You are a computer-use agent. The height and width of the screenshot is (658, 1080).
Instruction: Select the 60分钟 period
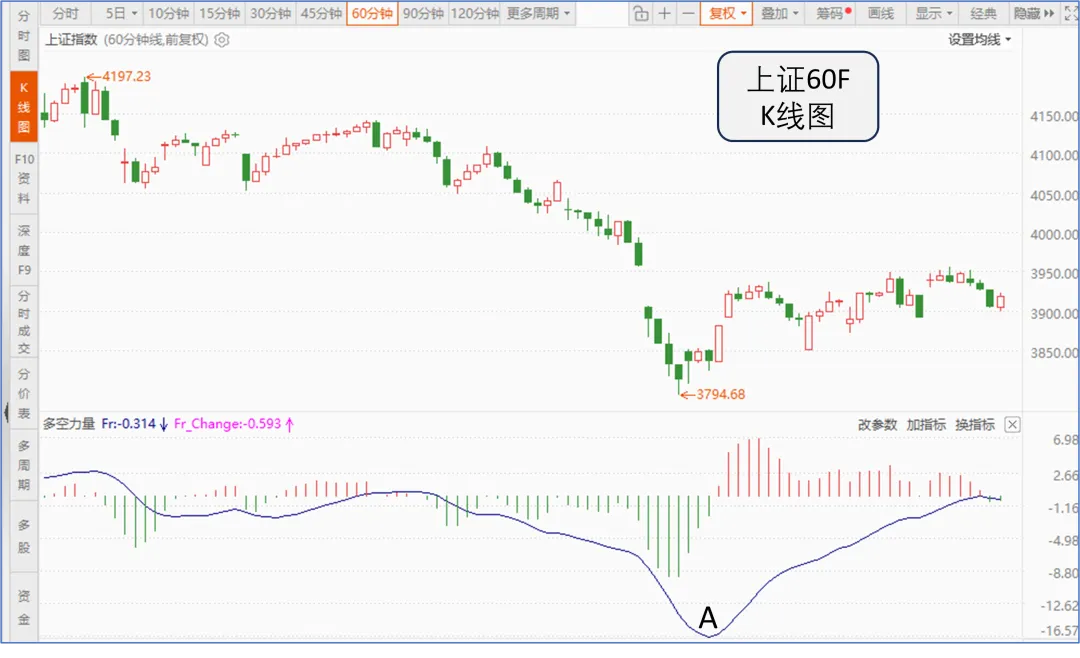(372, 13)
